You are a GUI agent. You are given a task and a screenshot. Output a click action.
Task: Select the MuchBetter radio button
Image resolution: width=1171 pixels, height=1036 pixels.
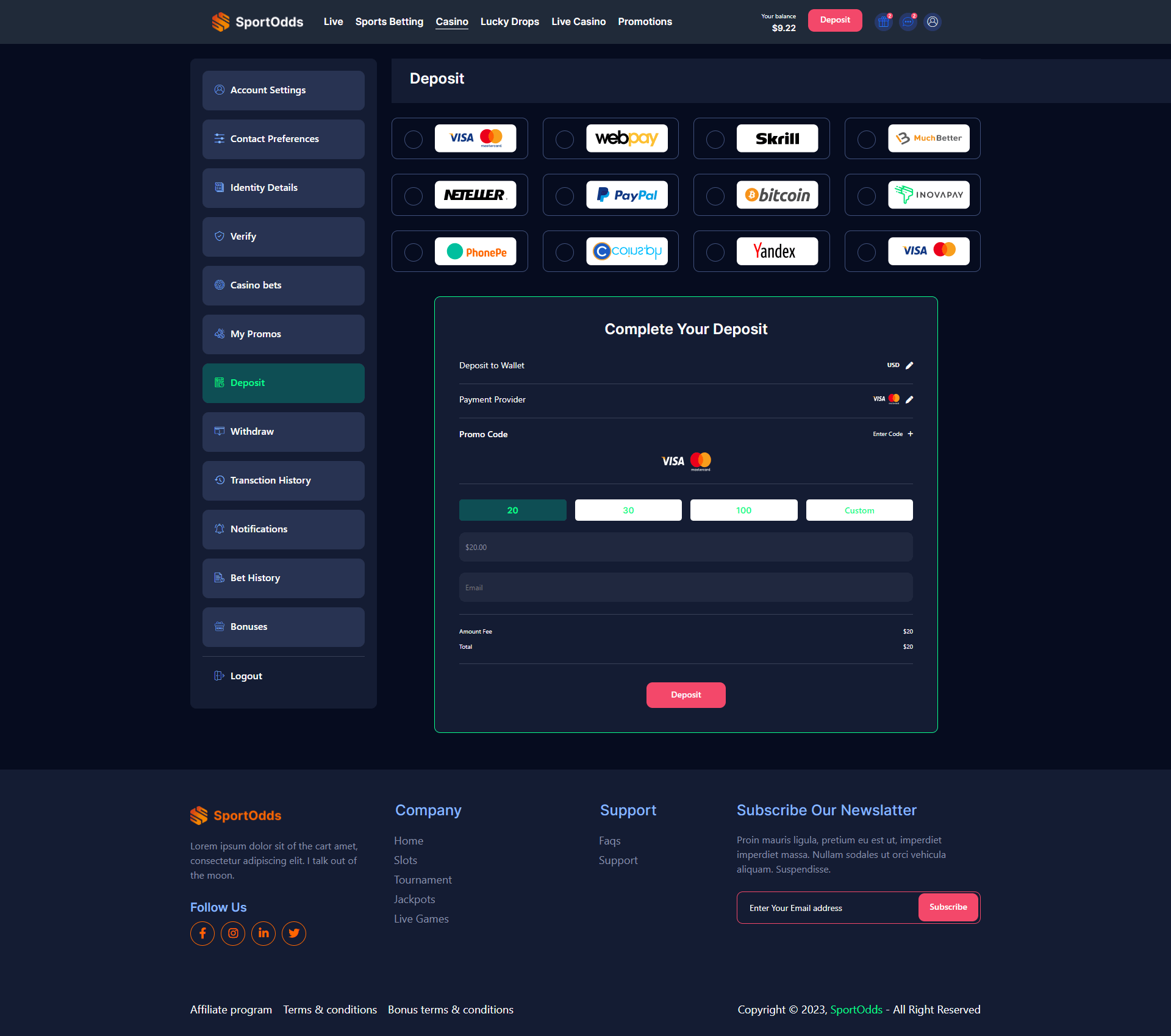click(867, 139)
